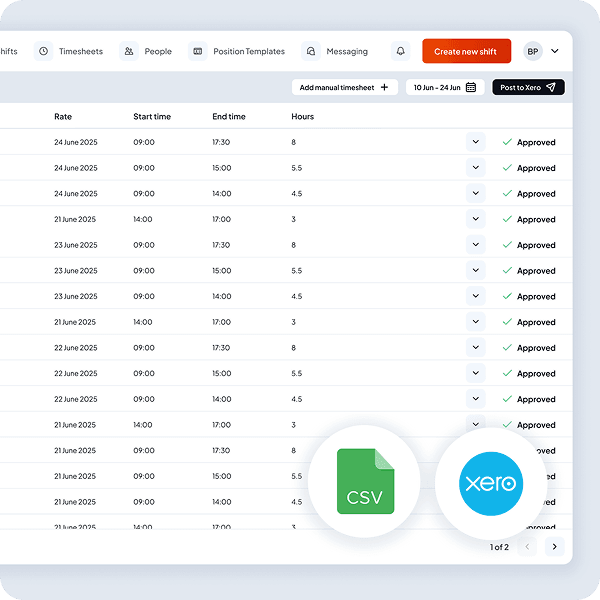Image resolution: width=600 pixels, height=600 pixels.
Task: Click the 8 hours value for 22 June
Action: [293, 348]
